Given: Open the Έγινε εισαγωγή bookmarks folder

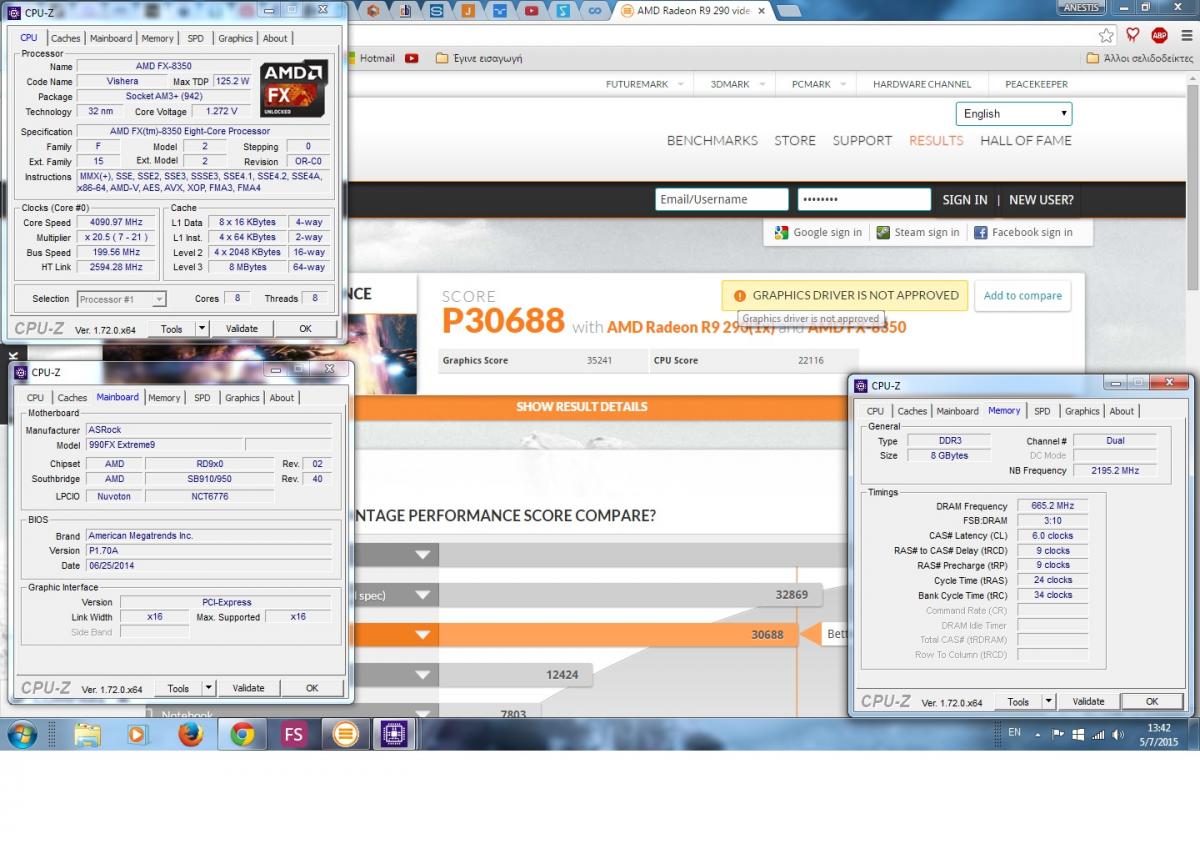Looking at the screenshot, I should click(480, 58).
